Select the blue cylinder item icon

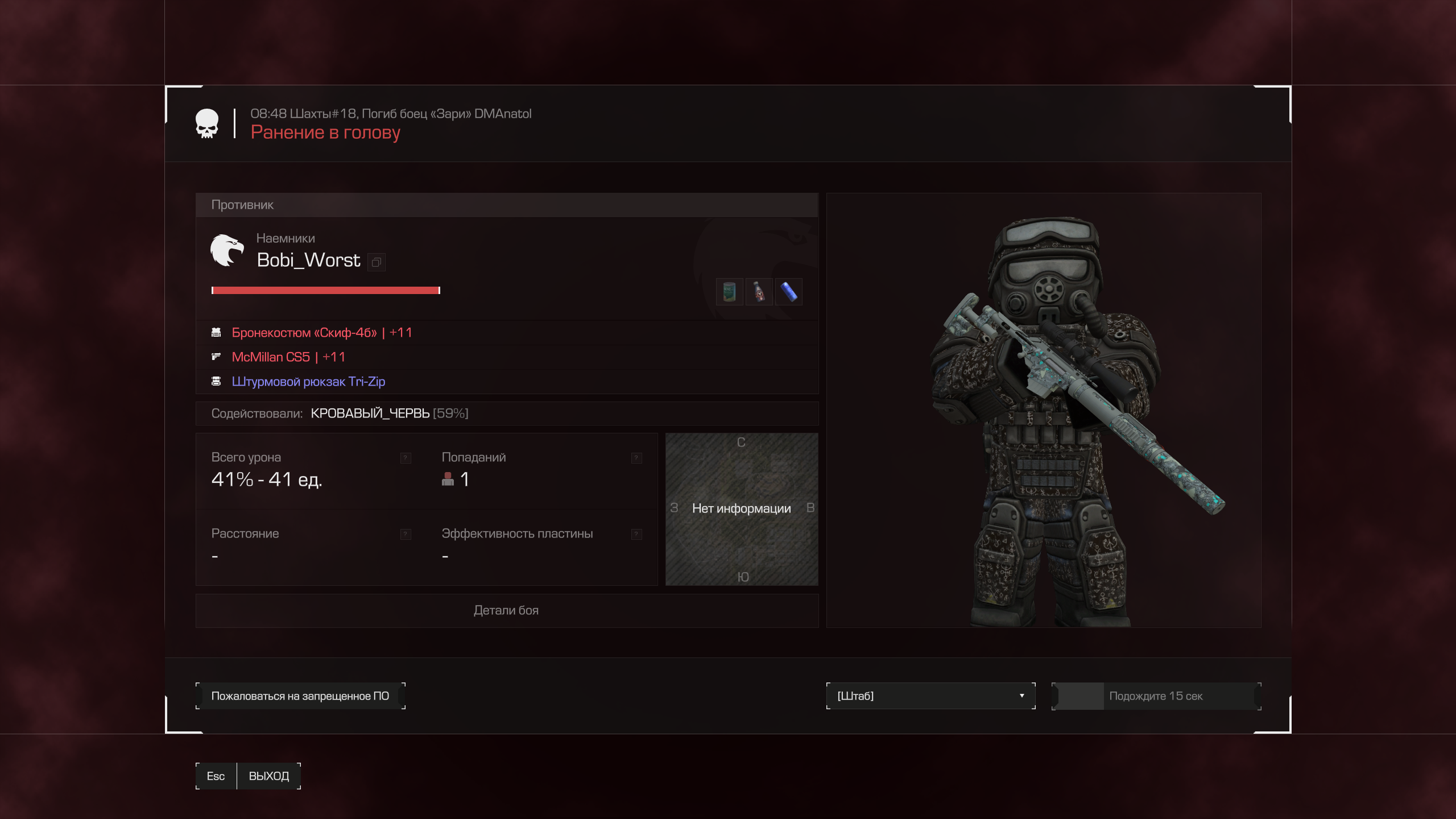tap(789, 292)
